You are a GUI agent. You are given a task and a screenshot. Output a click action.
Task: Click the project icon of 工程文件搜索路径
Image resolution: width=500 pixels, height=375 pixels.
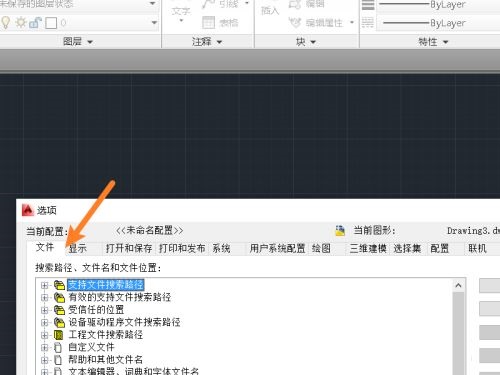point(59,335)
